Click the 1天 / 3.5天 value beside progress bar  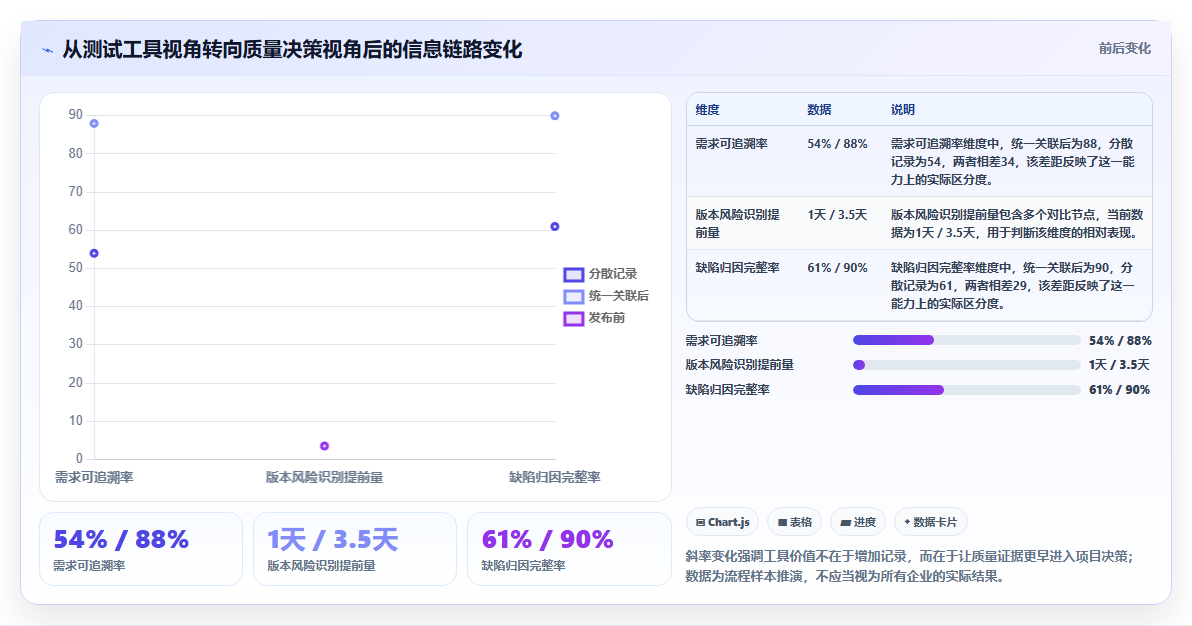(1119, 365)
